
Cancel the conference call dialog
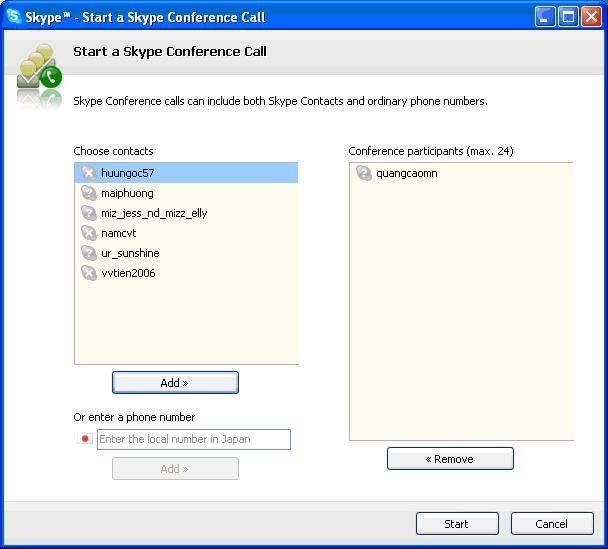point(551,524)
